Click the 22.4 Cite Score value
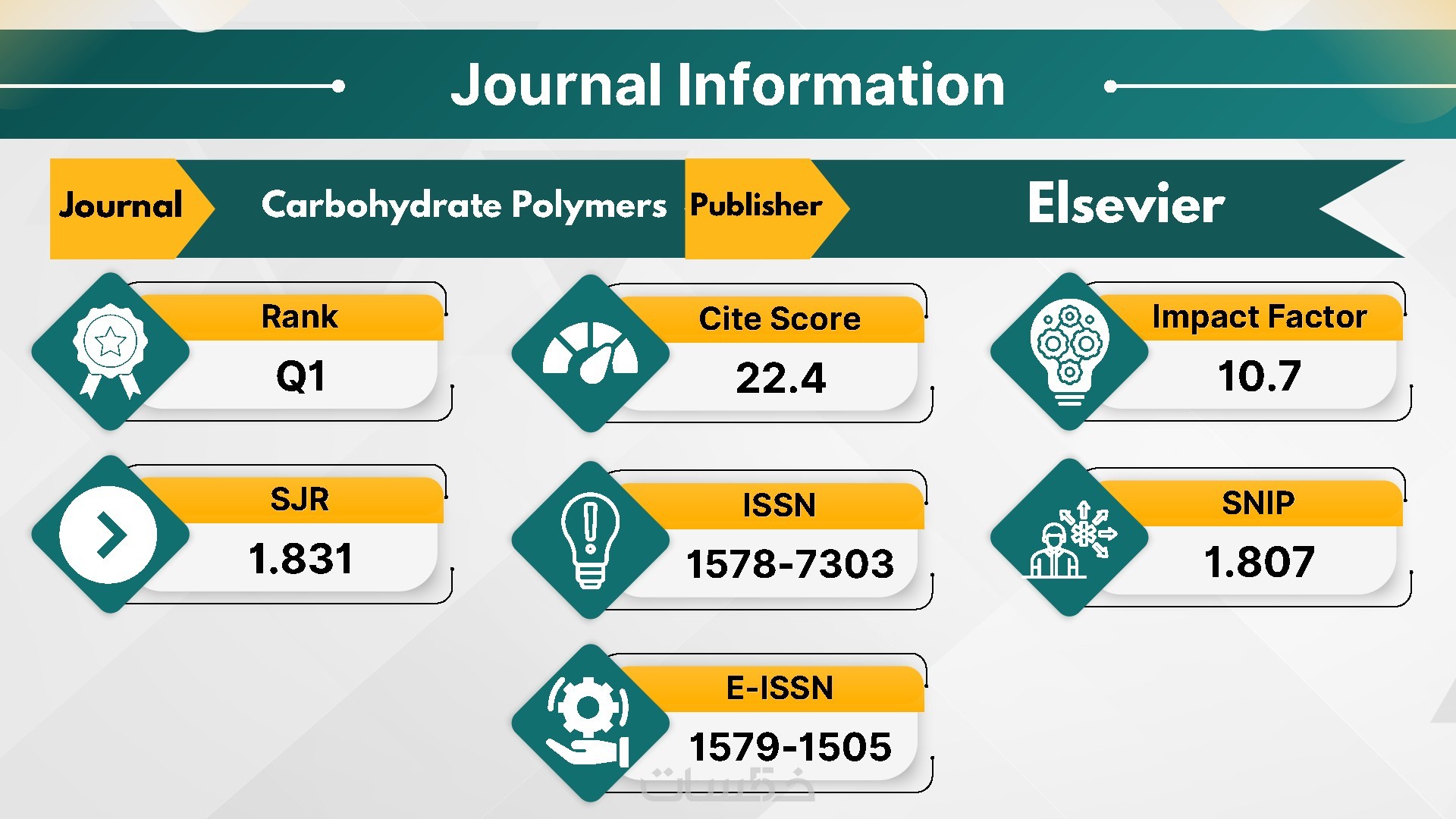The image size is (1456, 819). tap(780, 378)
